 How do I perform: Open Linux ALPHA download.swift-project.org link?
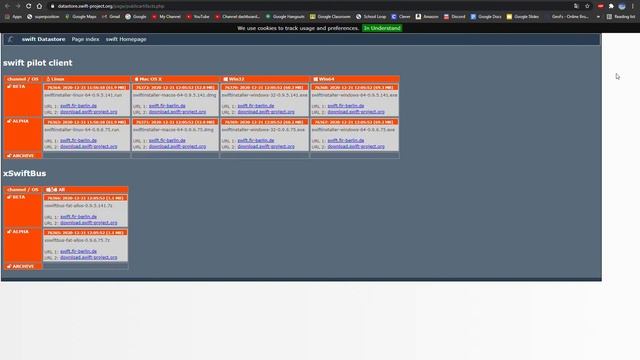pyautogui.click(x=89, y=147)
